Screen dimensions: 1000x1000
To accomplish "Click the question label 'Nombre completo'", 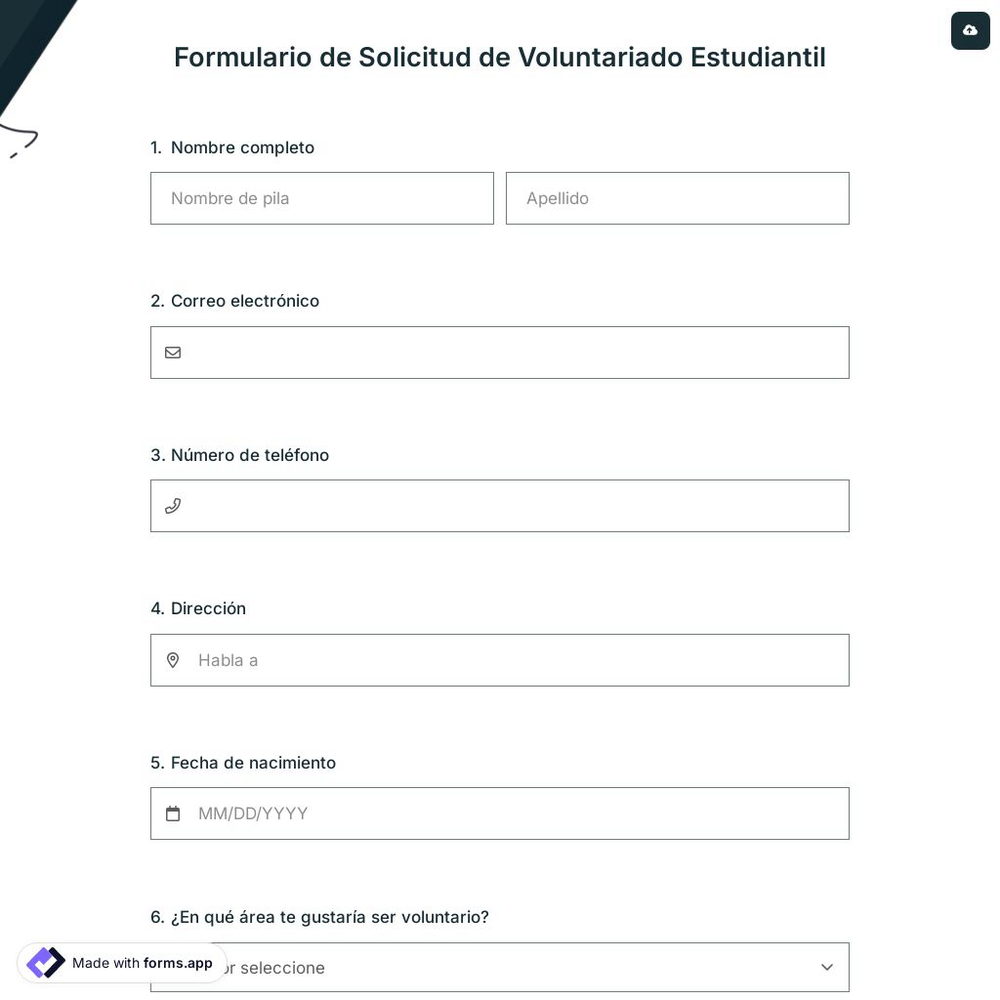I will pos(242,147).
